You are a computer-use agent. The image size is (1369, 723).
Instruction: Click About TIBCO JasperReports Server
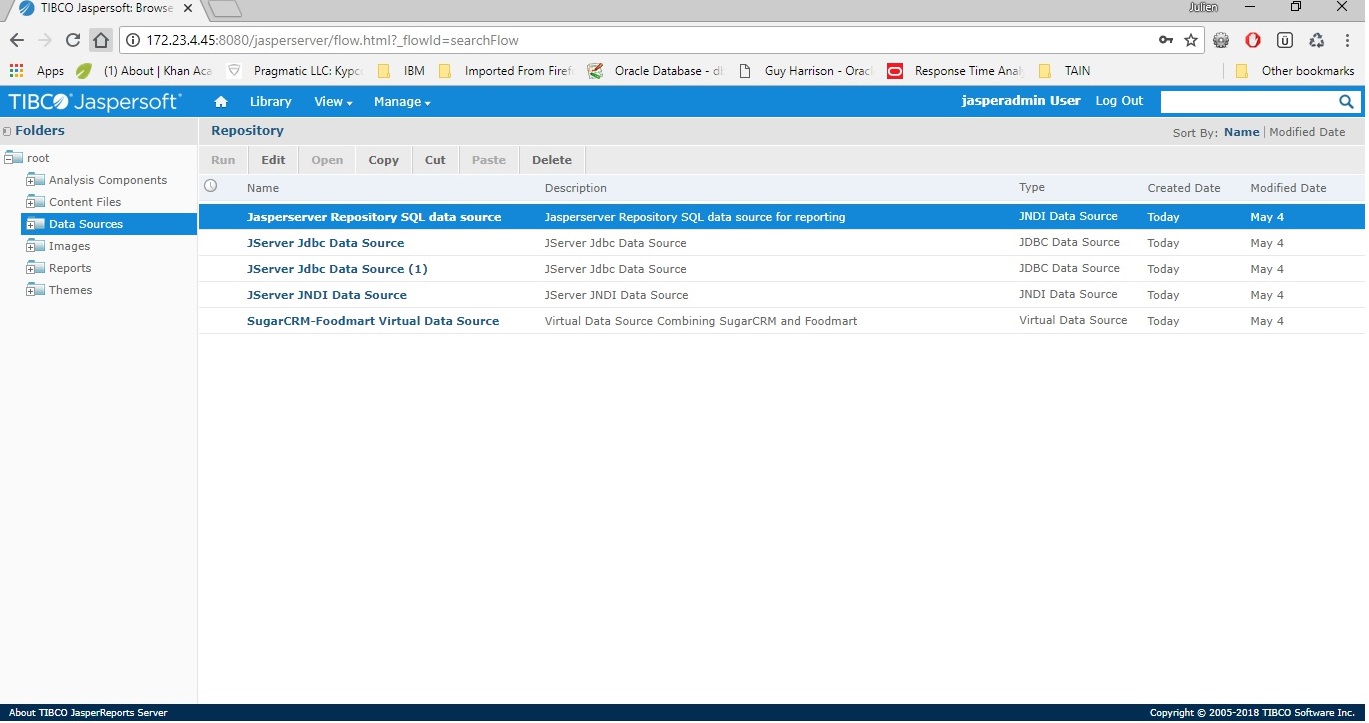click(88, 713)
